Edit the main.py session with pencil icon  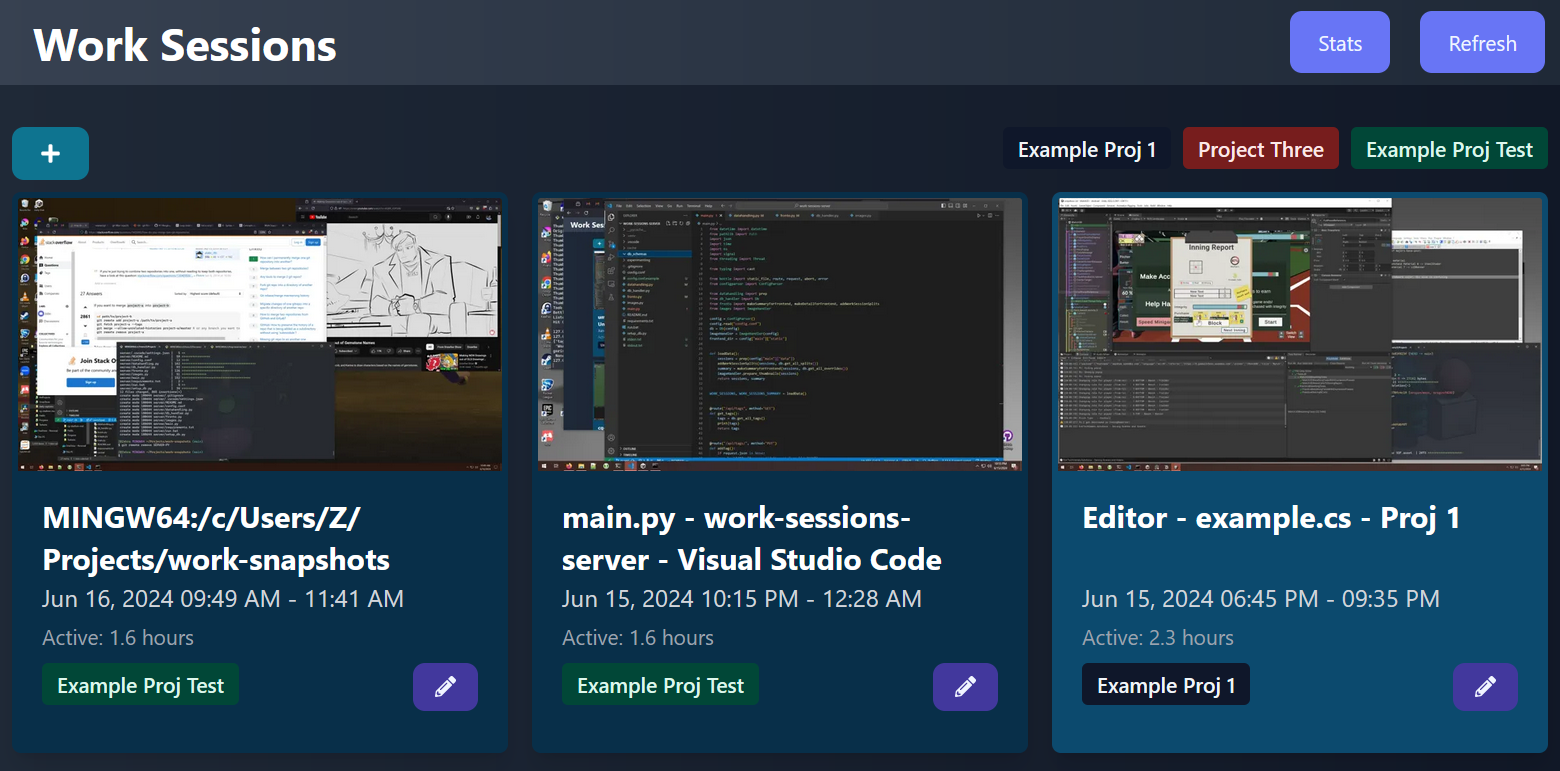pos(965,687)
